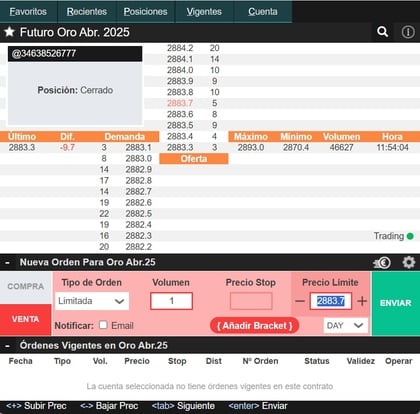This screenshot has width=420, height=414.
Task: Open DAY validity dropdown
Action: [x=346, y=325]
